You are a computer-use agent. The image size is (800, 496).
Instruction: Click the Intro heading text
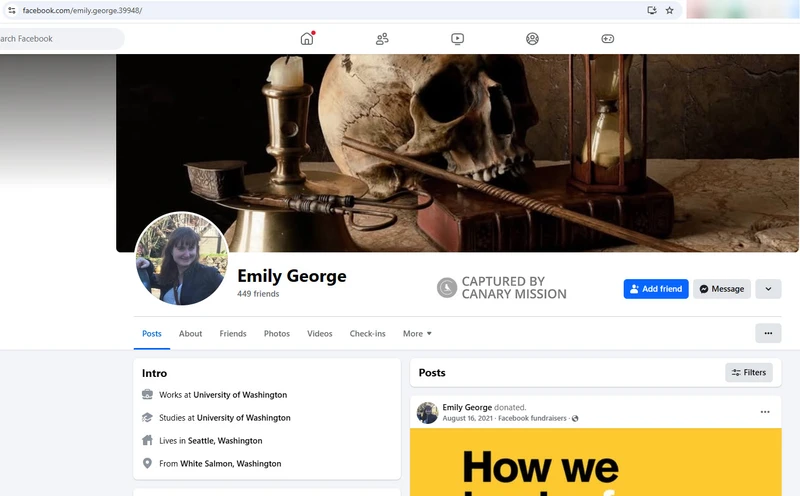coord(155,373)
